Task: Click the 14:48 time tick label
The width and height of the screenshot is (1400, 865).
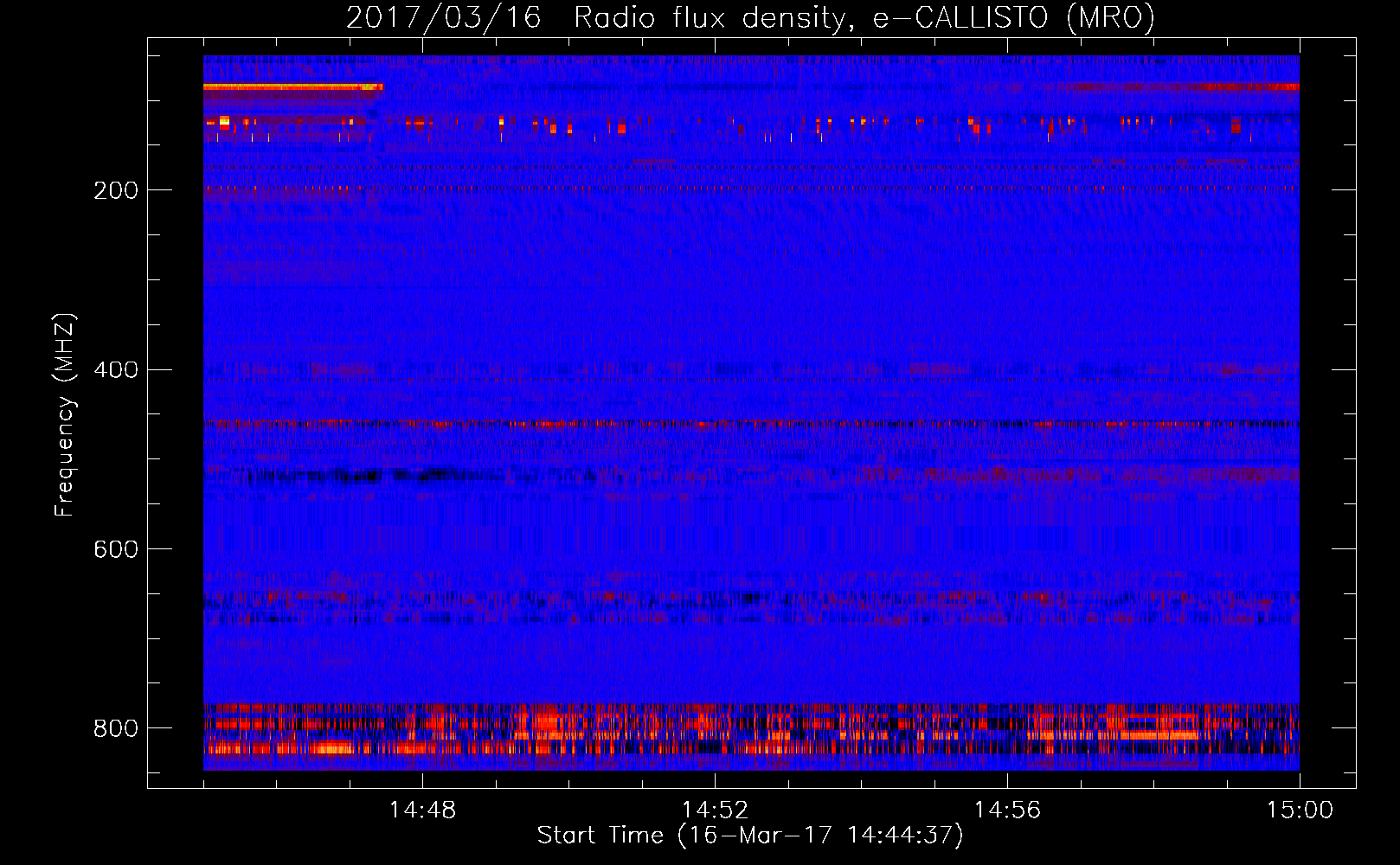Action: [x=422, y=811]
